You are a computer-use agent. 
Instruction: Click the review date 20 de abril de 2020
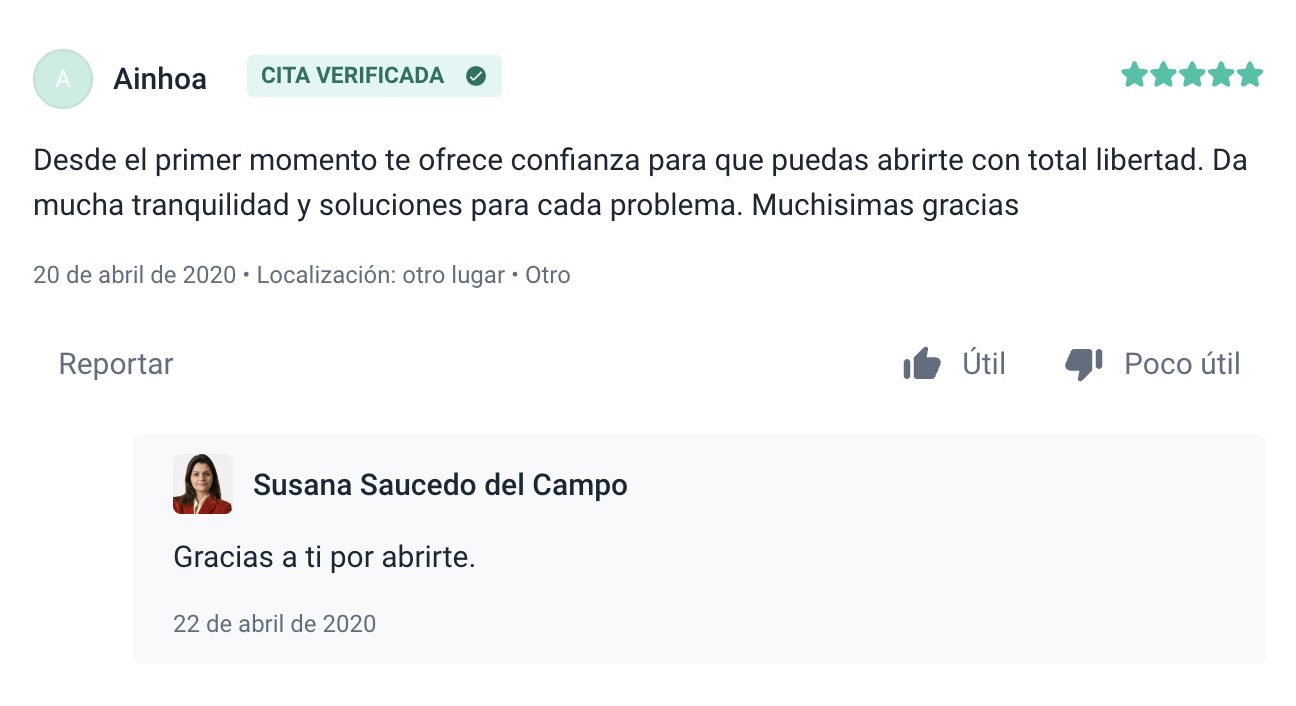point(135,275)
